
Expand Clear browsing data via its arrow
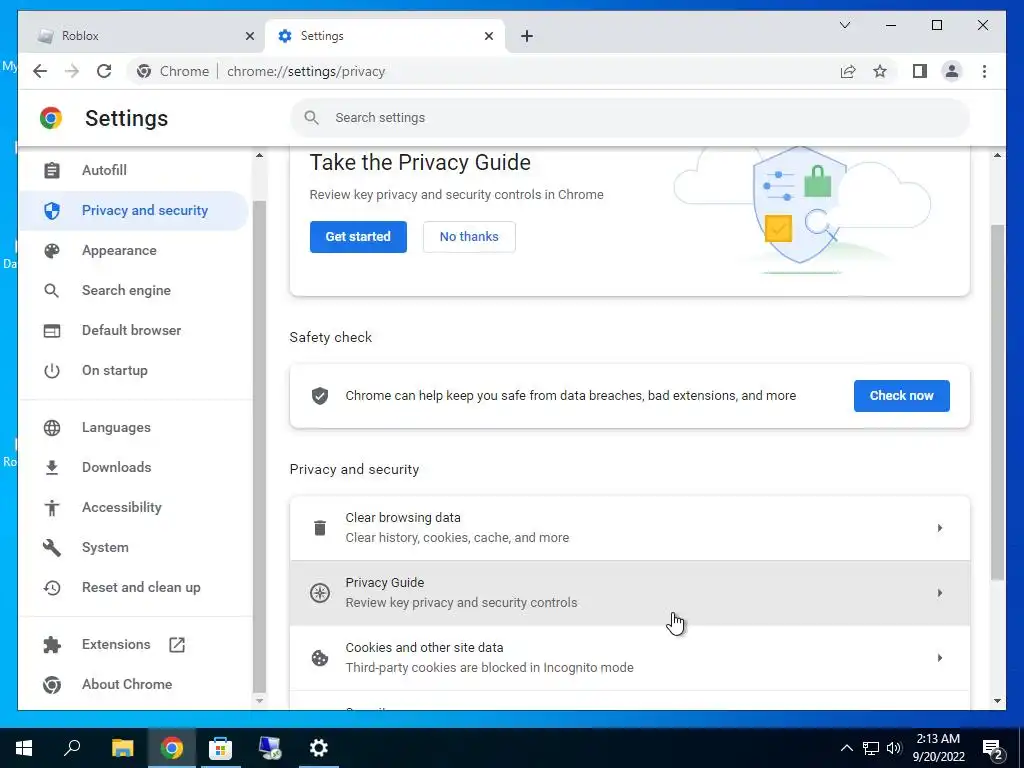point(940,528)
